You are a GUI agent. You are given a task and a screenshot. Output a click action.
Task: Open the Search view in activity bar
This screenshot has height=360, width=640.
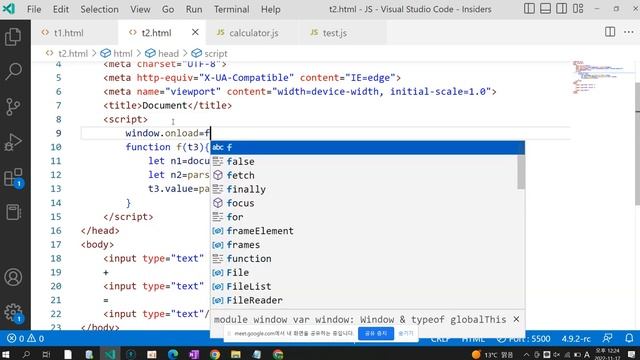pos(13,71)
